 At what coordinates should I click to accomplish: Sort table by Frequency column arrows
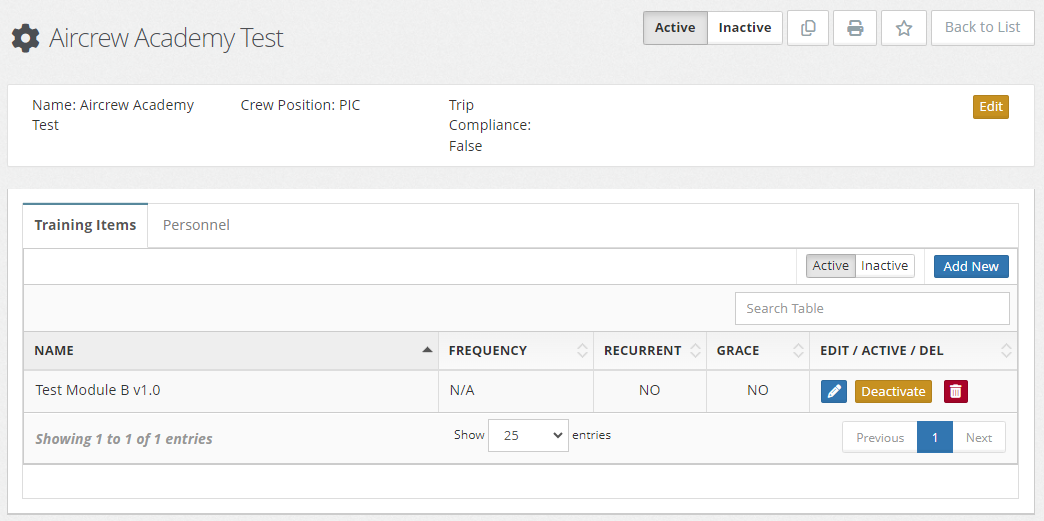pos(583,350)
